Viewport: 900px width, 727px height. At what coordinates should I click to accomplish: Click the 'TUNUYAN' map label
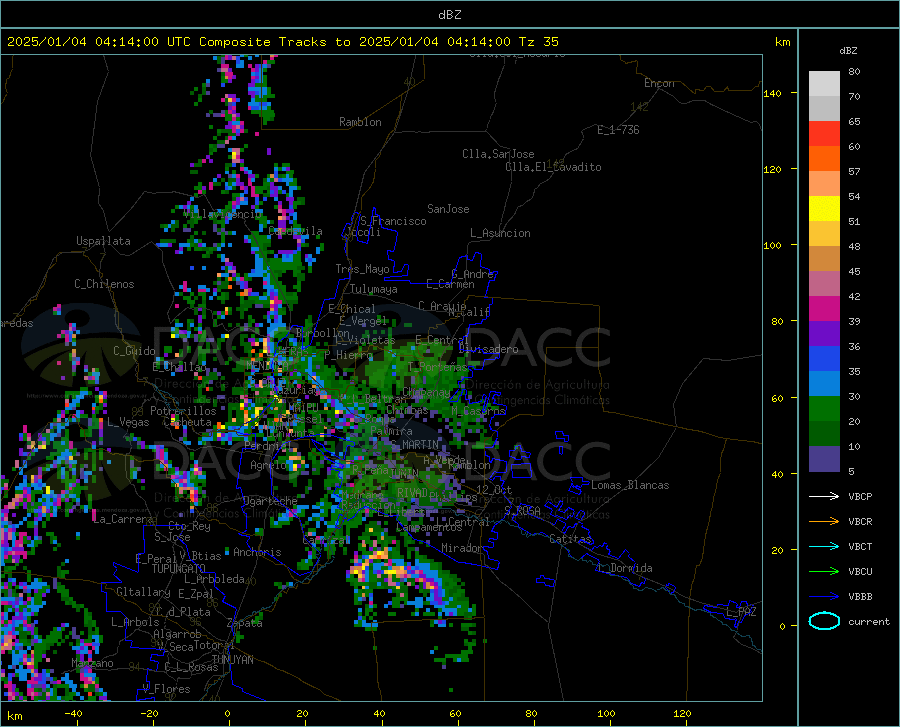(x=232, y=660)
